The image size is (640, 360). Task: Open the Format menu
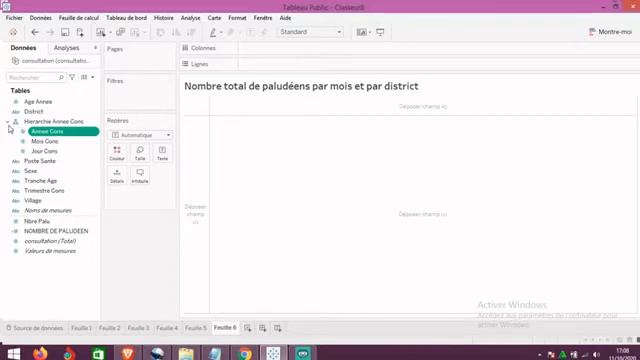(x=237, y=18)
